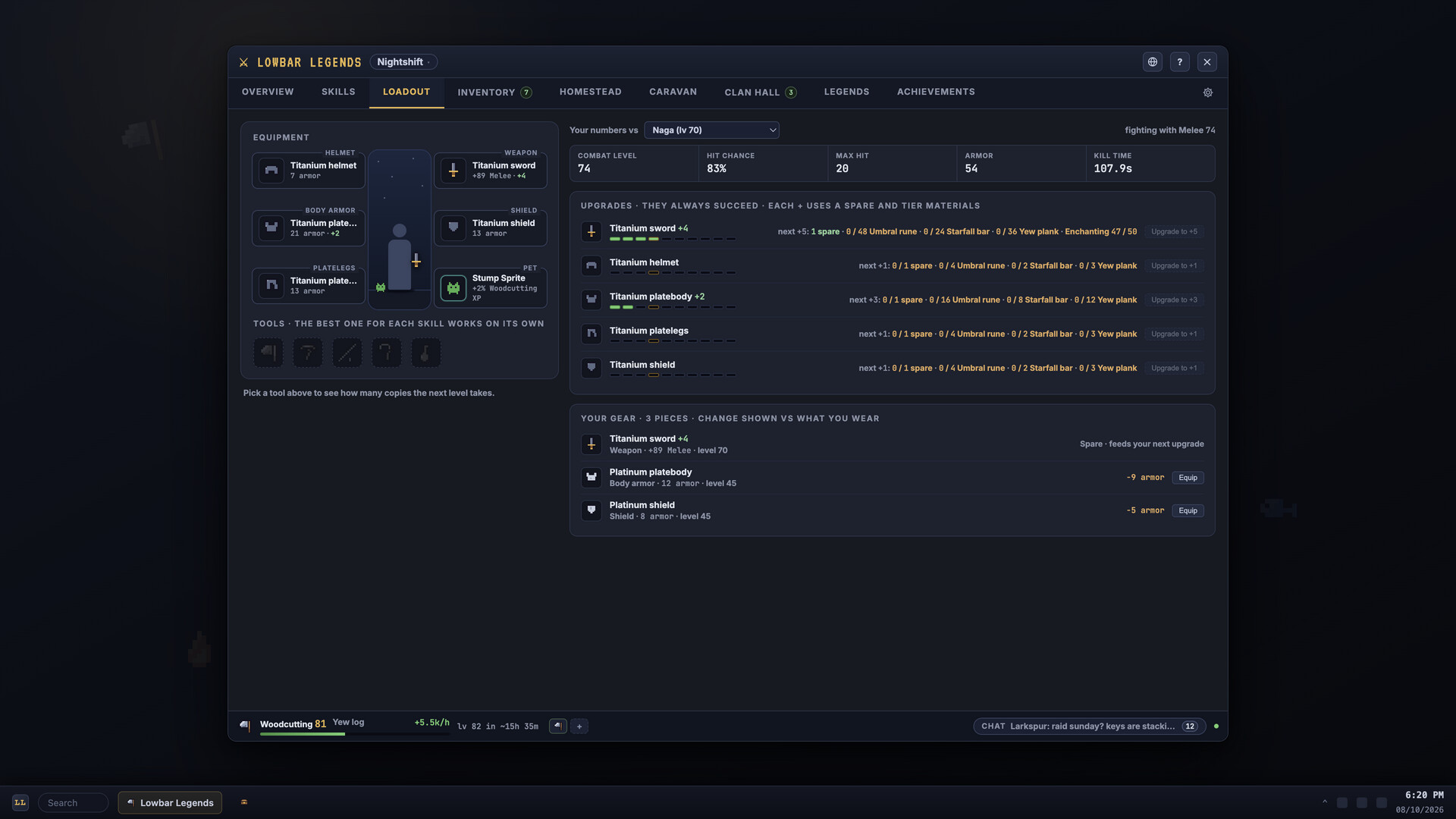
Task: Open the Titanium platelegs equipment slot
Action: click(x=309, y=285)
